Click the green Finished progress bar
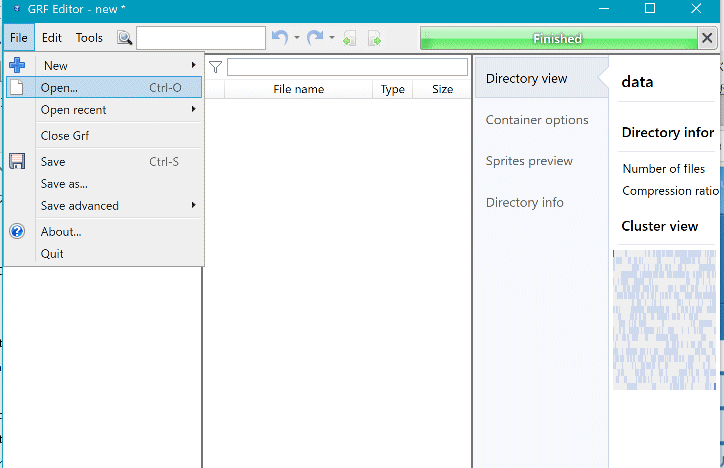The width and height of the screenshot is (724, 468). coord(558,38)
